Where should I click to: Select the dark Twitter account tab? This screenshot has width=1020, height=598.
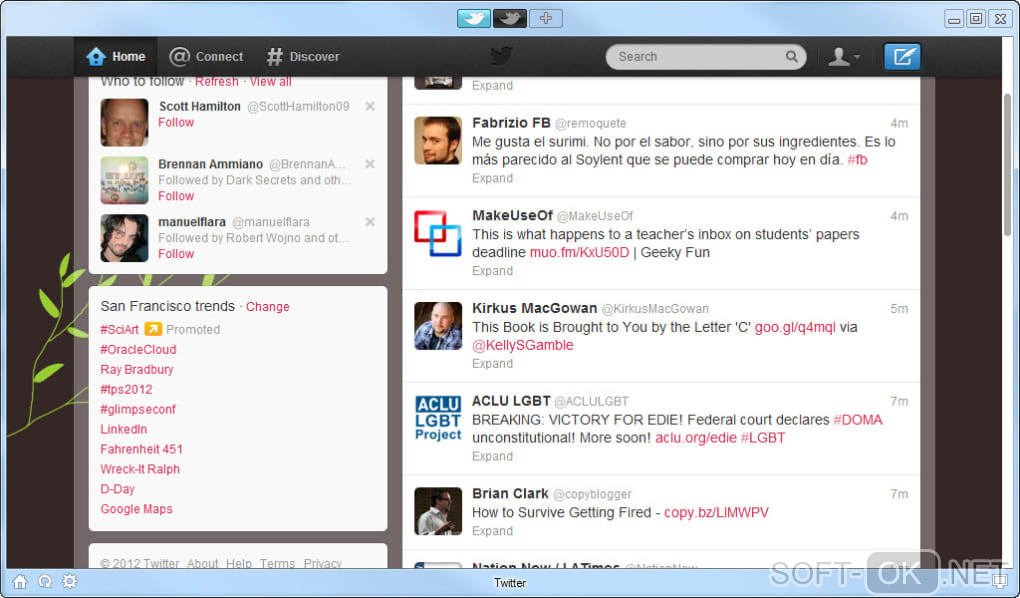click(x=509, y=18)
